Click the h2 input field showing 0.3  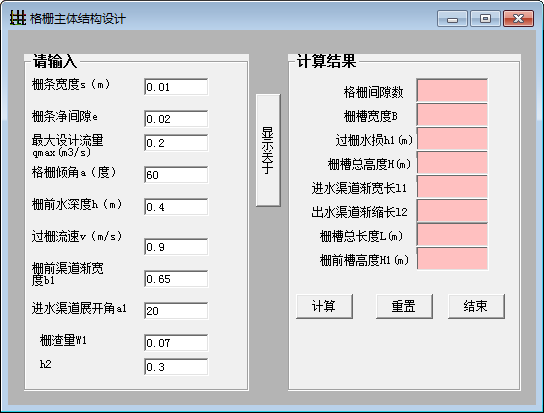(x=176, y=367)
